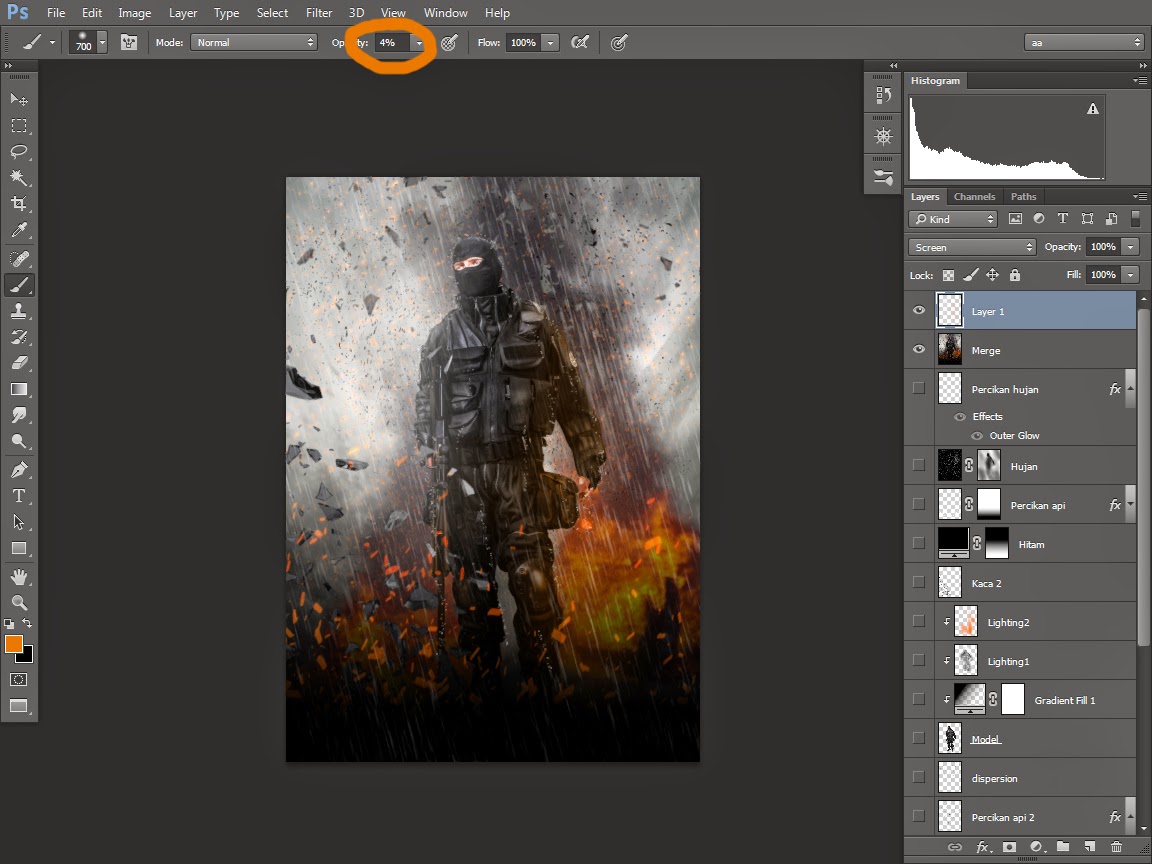Image resolution: width=1152 pixels, height=864 pixels.
Task: Open the Filter menu
Action: tap(319, 13)
